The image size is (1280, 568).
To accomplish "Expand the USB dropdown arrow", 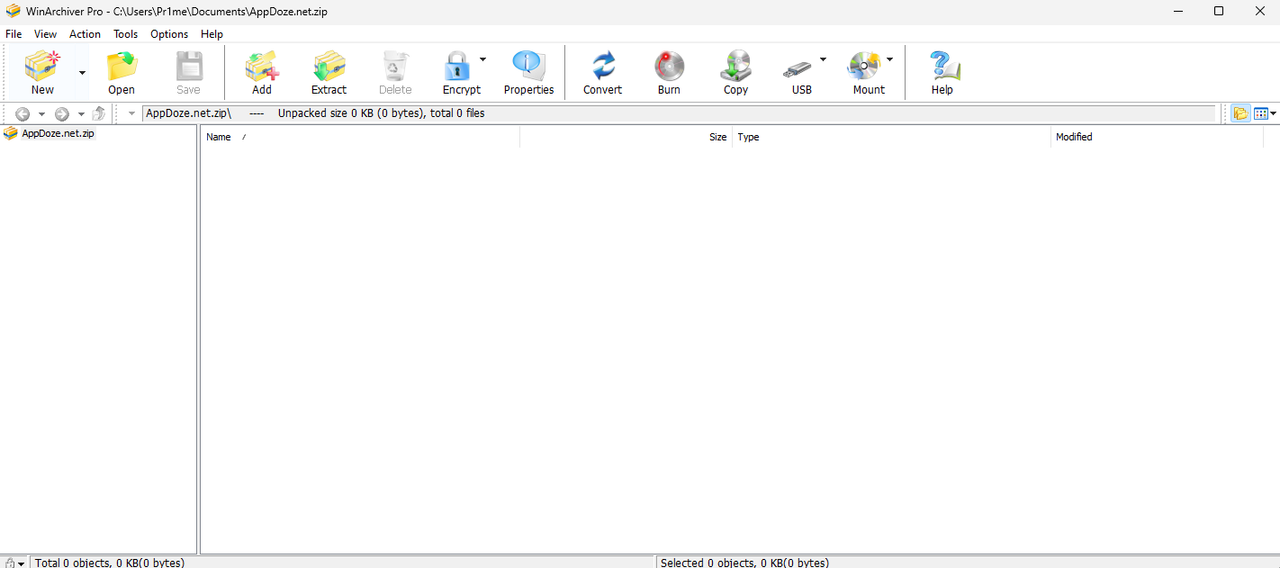I will coord(823,59).
